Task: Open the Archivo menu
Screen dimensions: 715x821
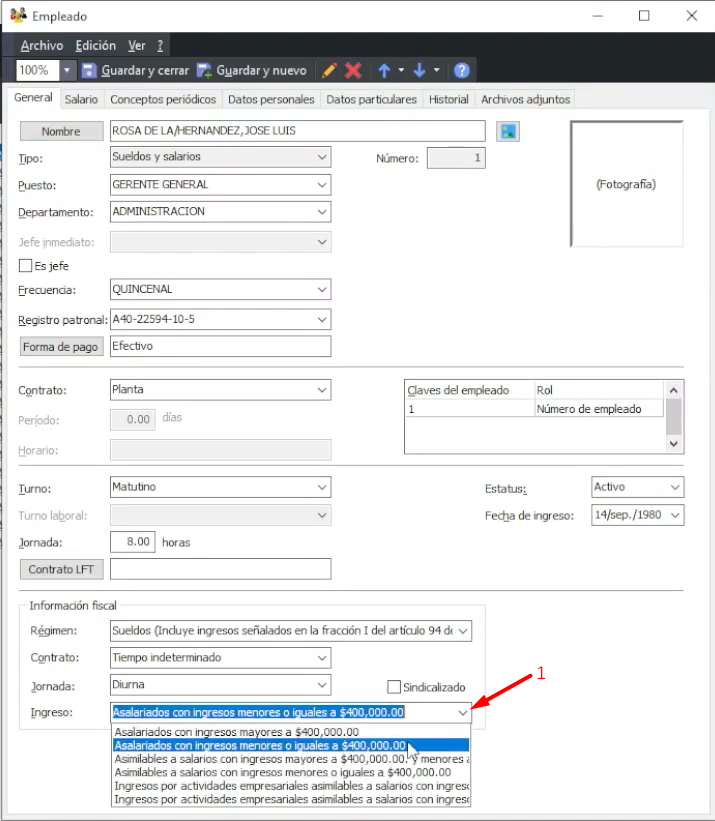Action: [x=41, y=46]
